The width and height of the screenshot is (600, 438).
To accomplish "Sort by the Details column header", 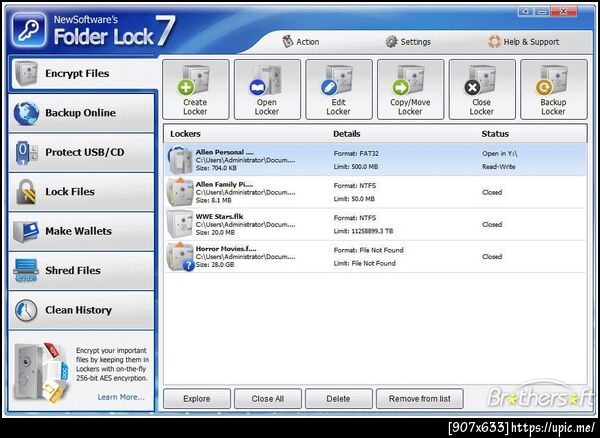I will coord(347,134).
